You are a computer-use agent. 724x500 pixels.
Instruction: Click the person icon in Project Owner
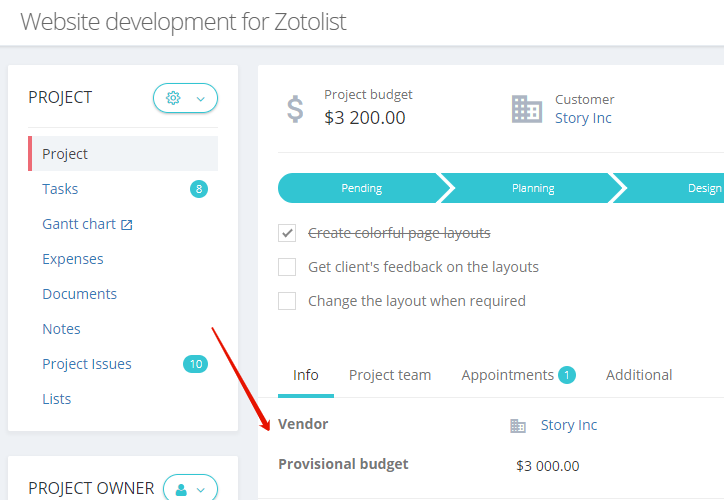(181, 490)
